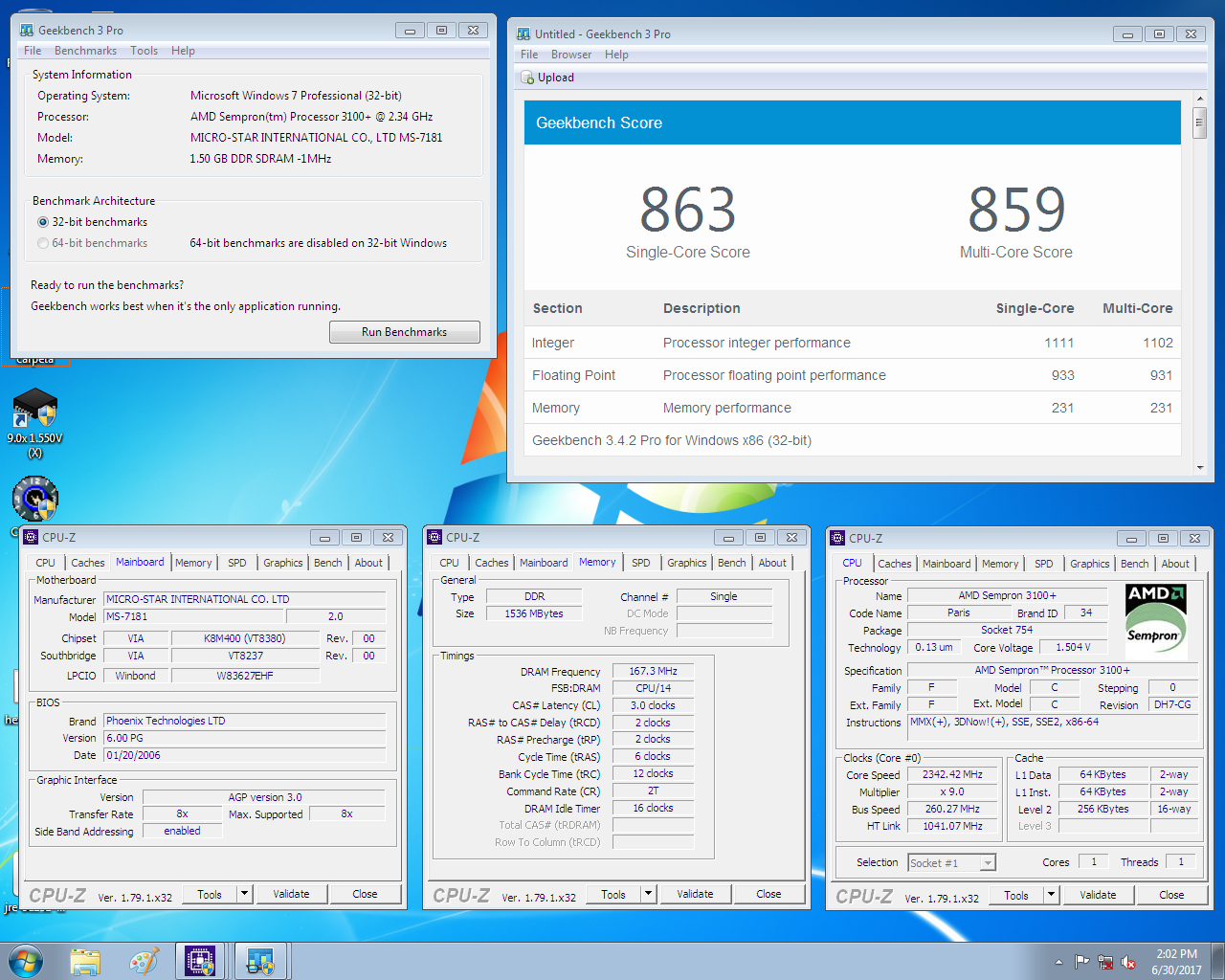Viewport: 1225px width, 980px height.
Task: Open CPU tab in CPU-Z Memory window
Action: click(x=449, y=563)
